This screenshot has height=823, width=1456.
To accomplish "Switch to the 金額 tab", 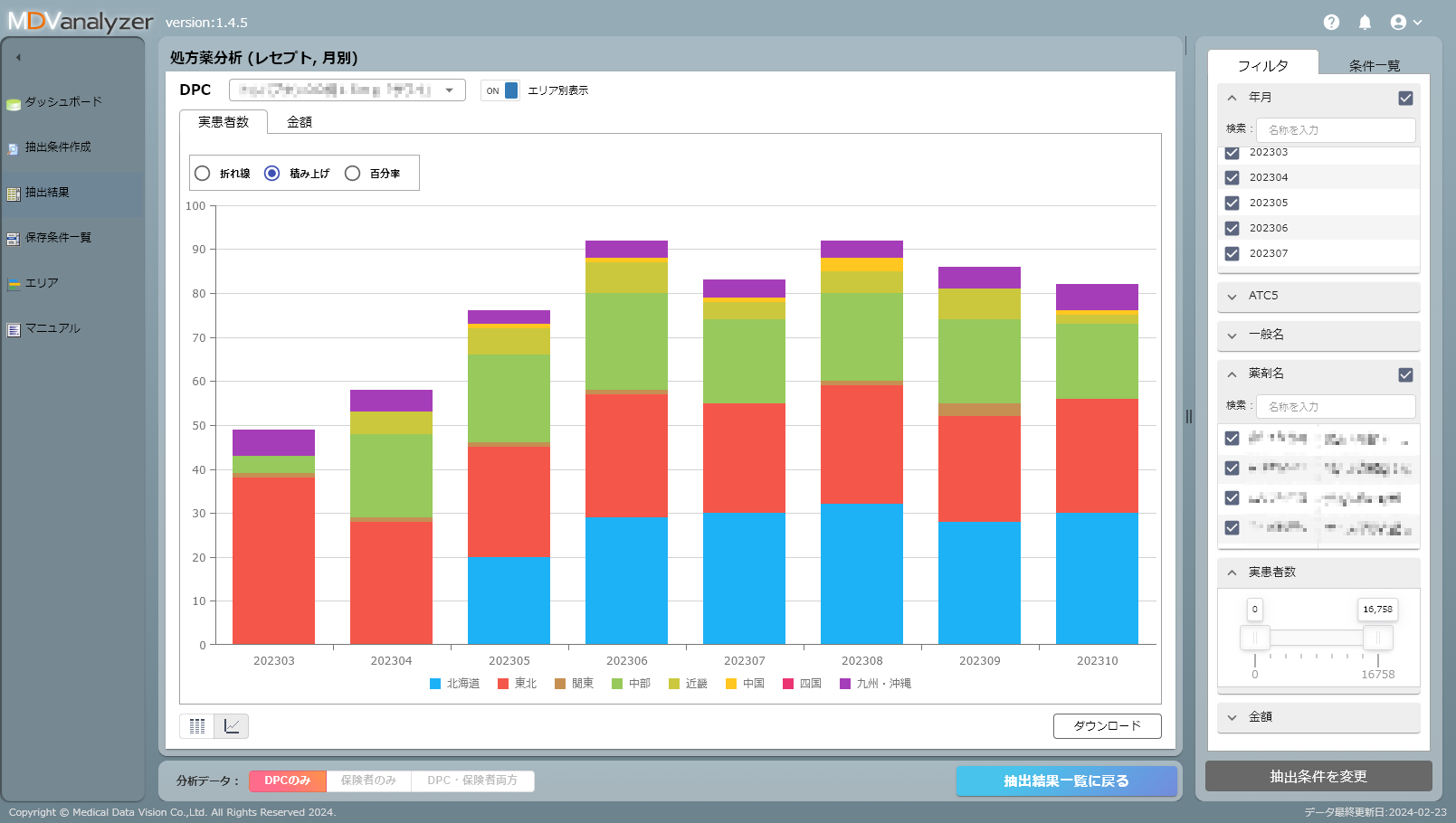I will point(300,122).
